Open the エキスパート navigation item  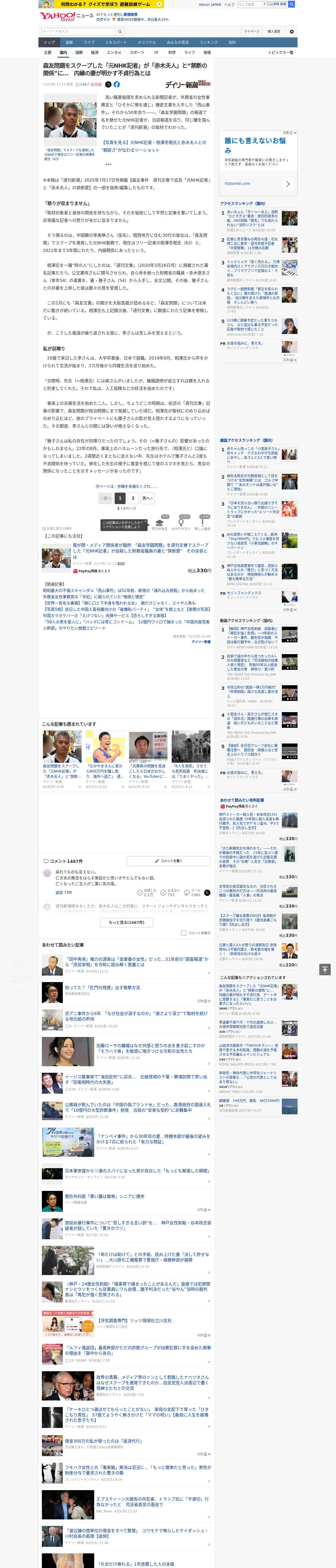tap(116, 42)
